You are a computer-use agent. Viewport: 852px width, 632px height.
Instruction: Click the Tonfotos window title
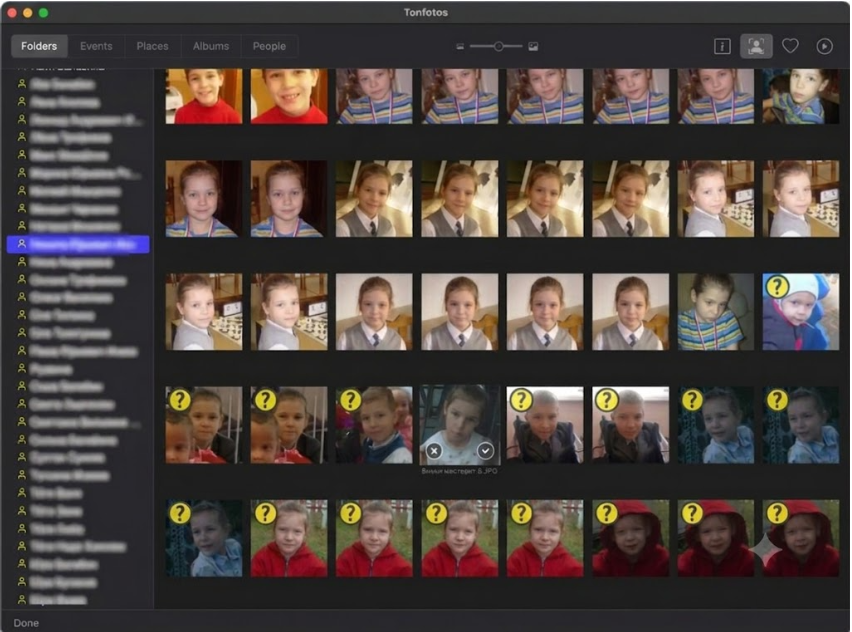425,12
